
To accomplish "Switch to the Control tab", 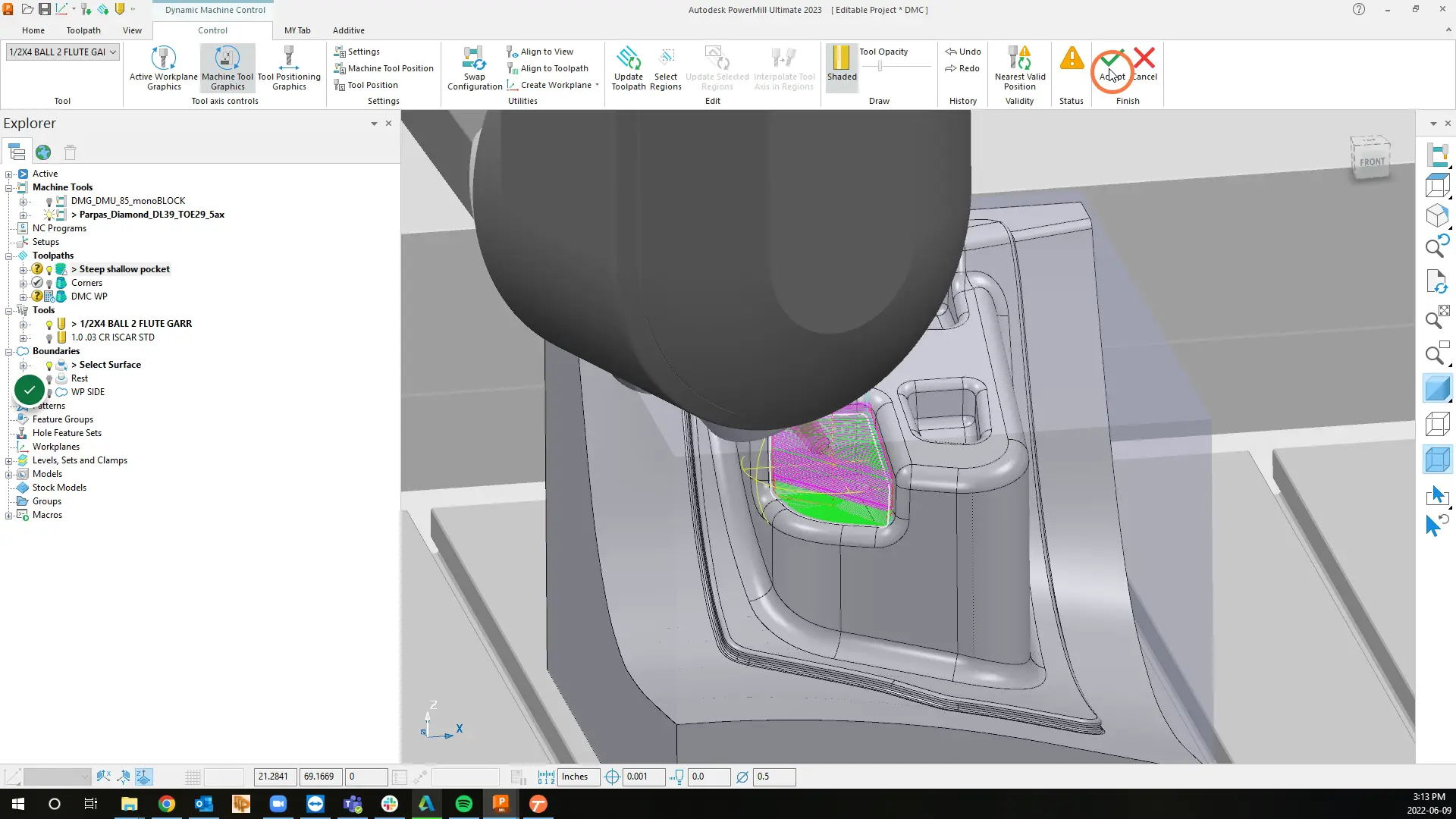I will 212,30.
